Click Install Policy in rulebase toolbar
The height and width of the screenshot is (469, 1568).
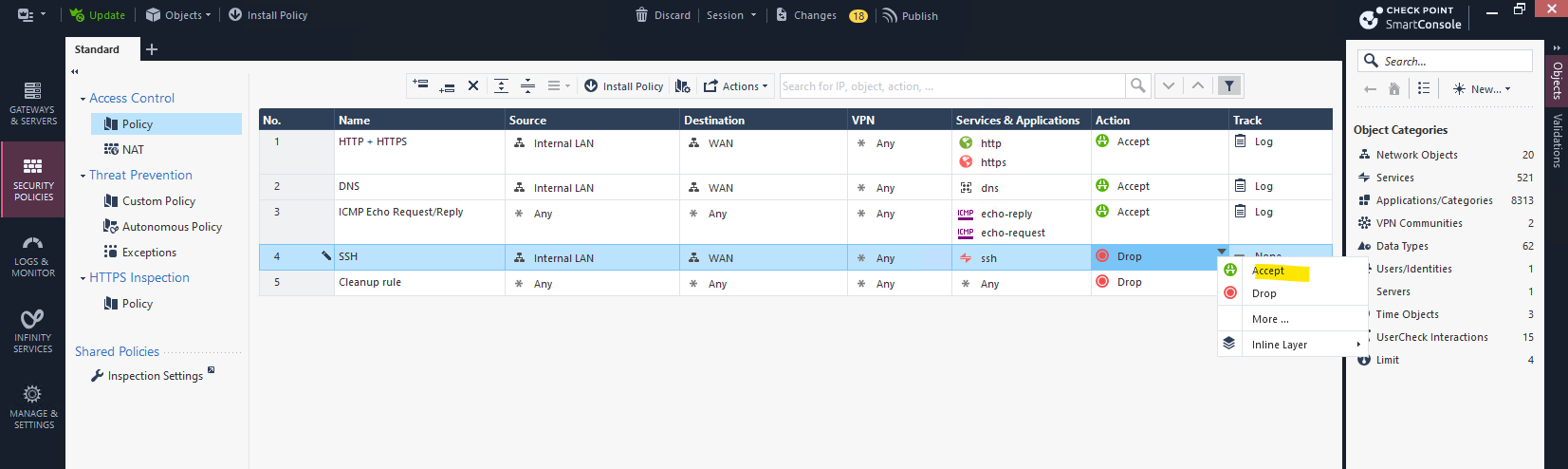click(623, 85)
